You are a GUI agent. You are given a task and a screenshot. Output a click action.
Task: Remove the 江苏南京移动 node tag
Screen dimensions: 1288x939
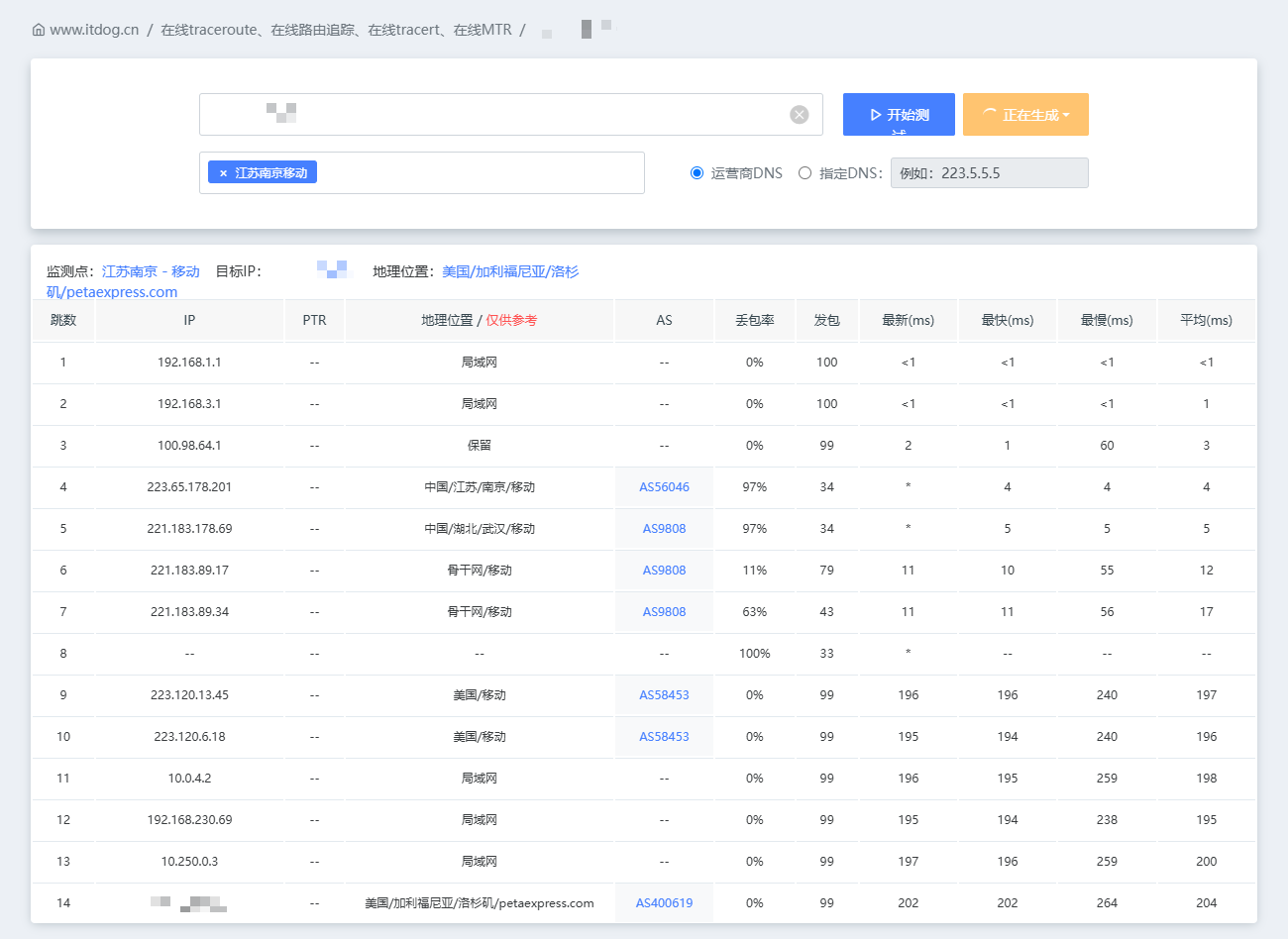click(x=223, y=173)
